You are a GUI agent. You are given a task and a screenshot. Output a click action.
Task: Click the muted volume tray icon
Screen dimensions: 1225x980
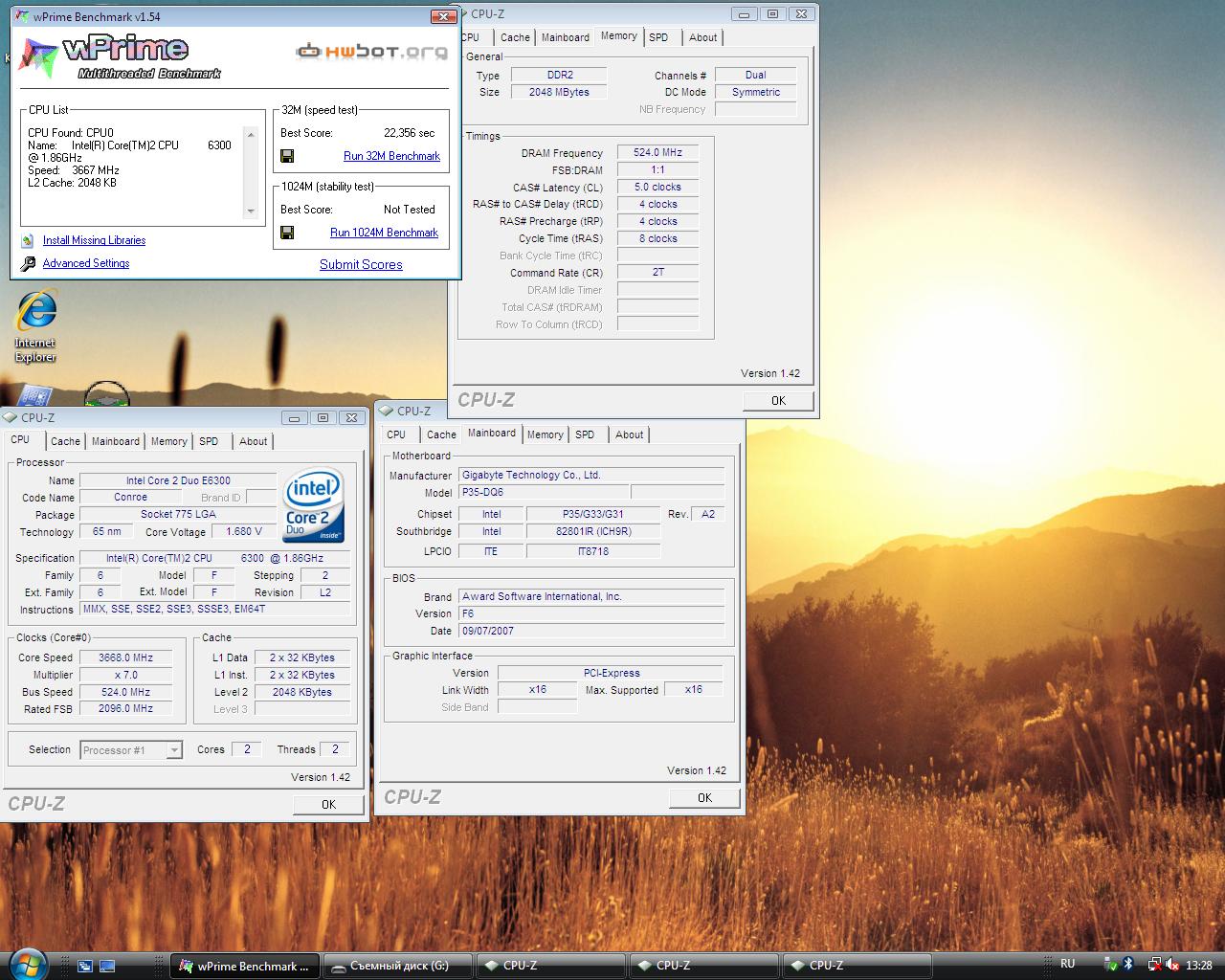click(1171, 965)
